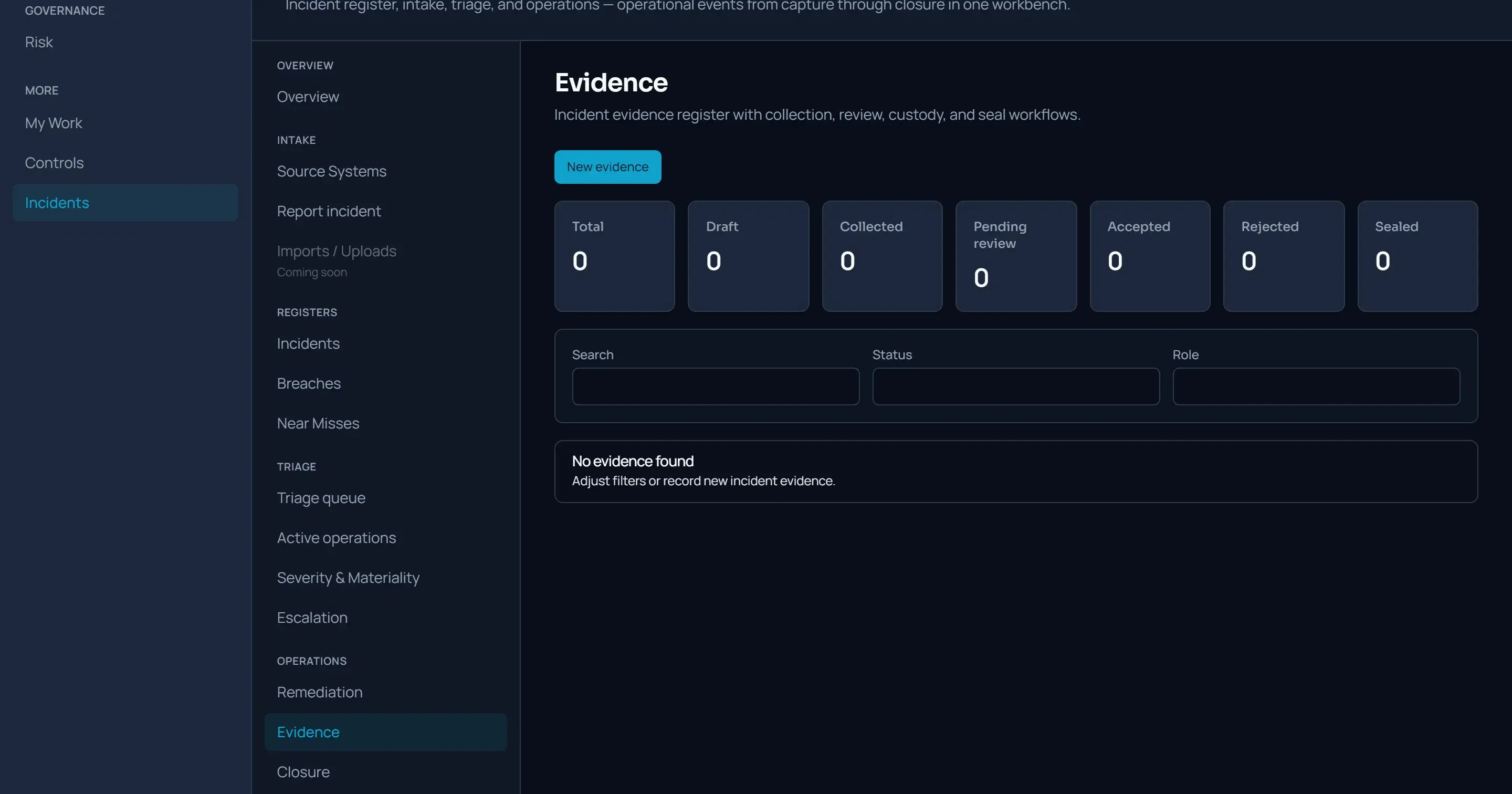Click the TRIAGE section label
1512x794 pixels.
pos(297,467)
